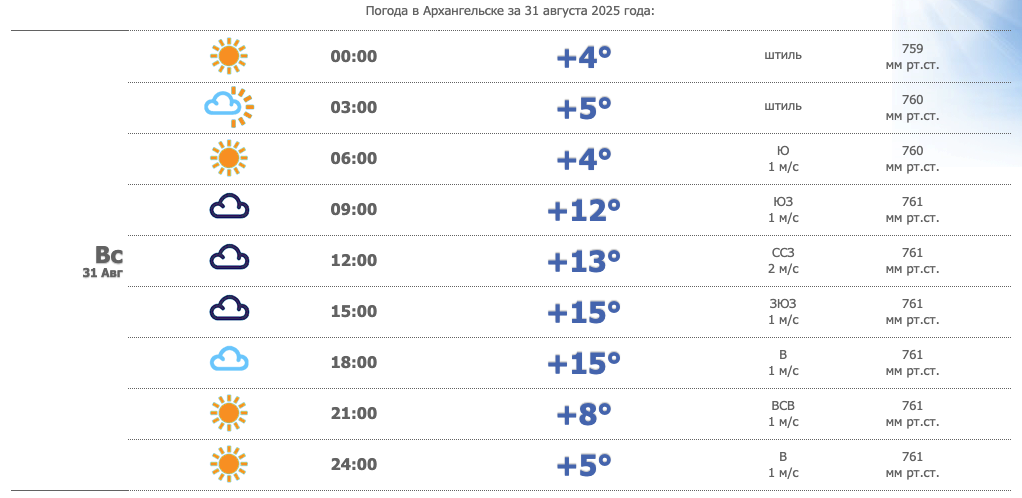The image size is (1022, 498).
Task: Click the dark cloud icon at 15:00
Action: [228, 310]
